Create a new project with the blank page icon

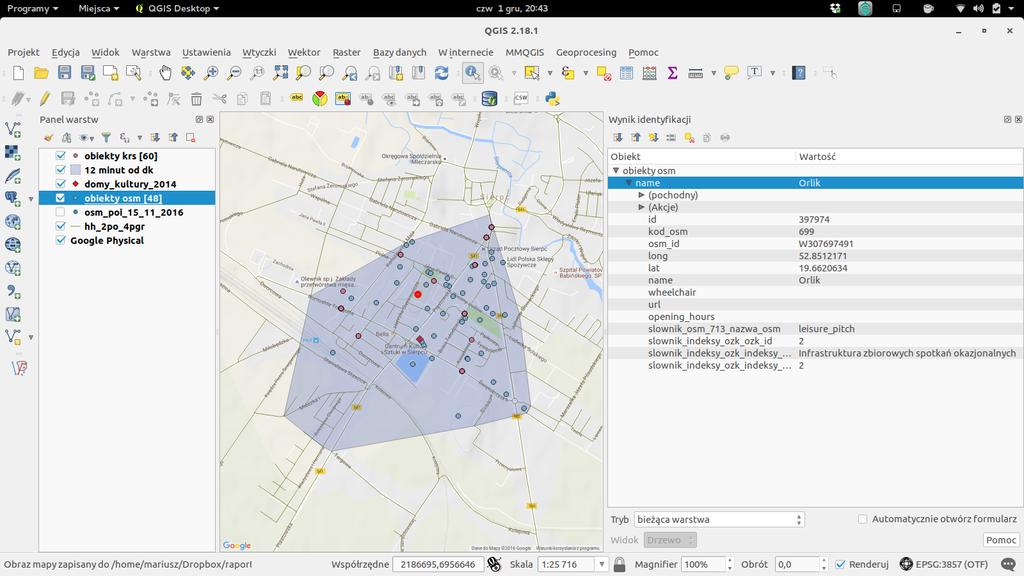(x=18, y=73)
